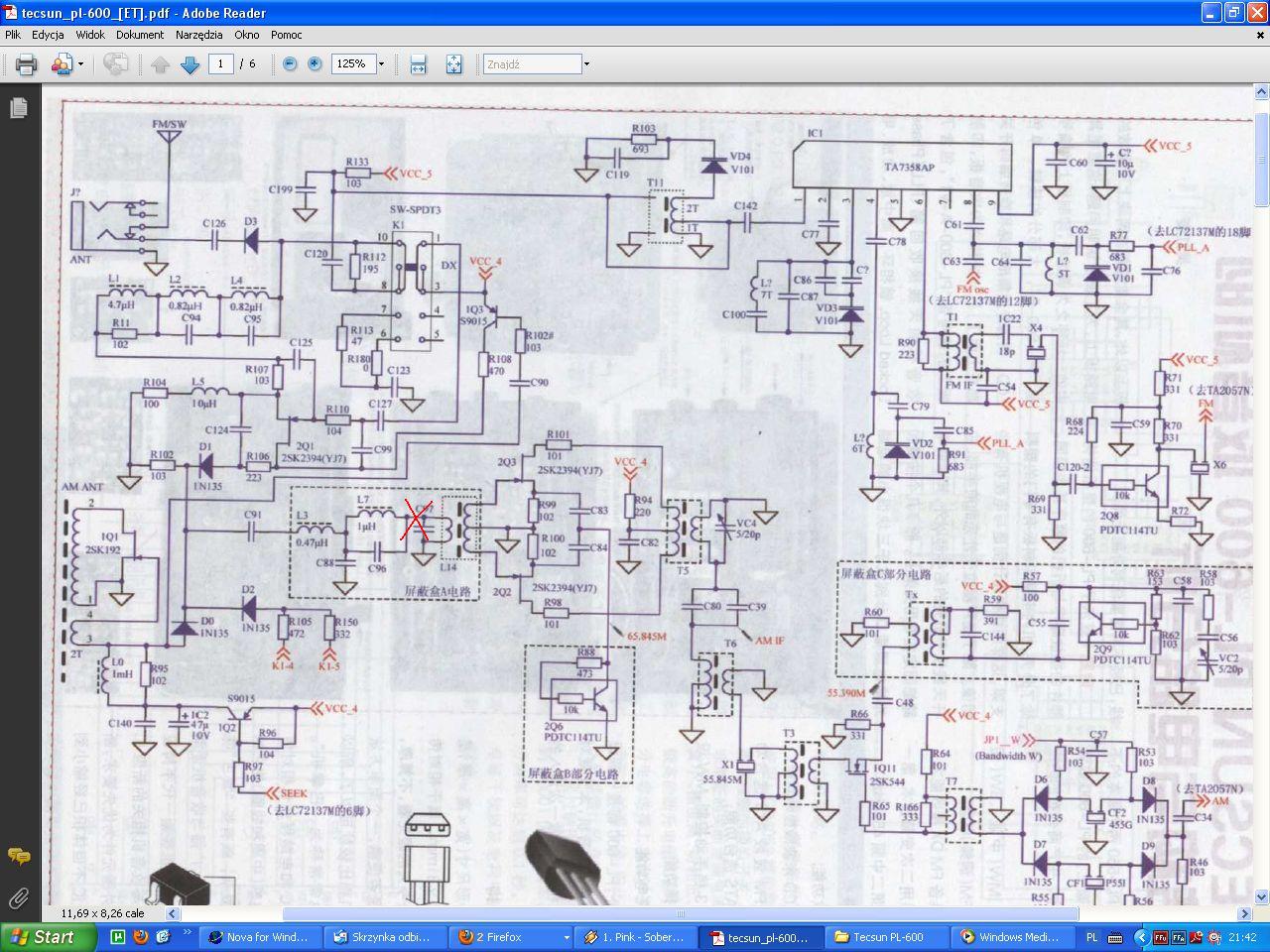This screenshot has width=1270, height=952.
Task: Open the Dokument menu
Action: tap(140, 35)
